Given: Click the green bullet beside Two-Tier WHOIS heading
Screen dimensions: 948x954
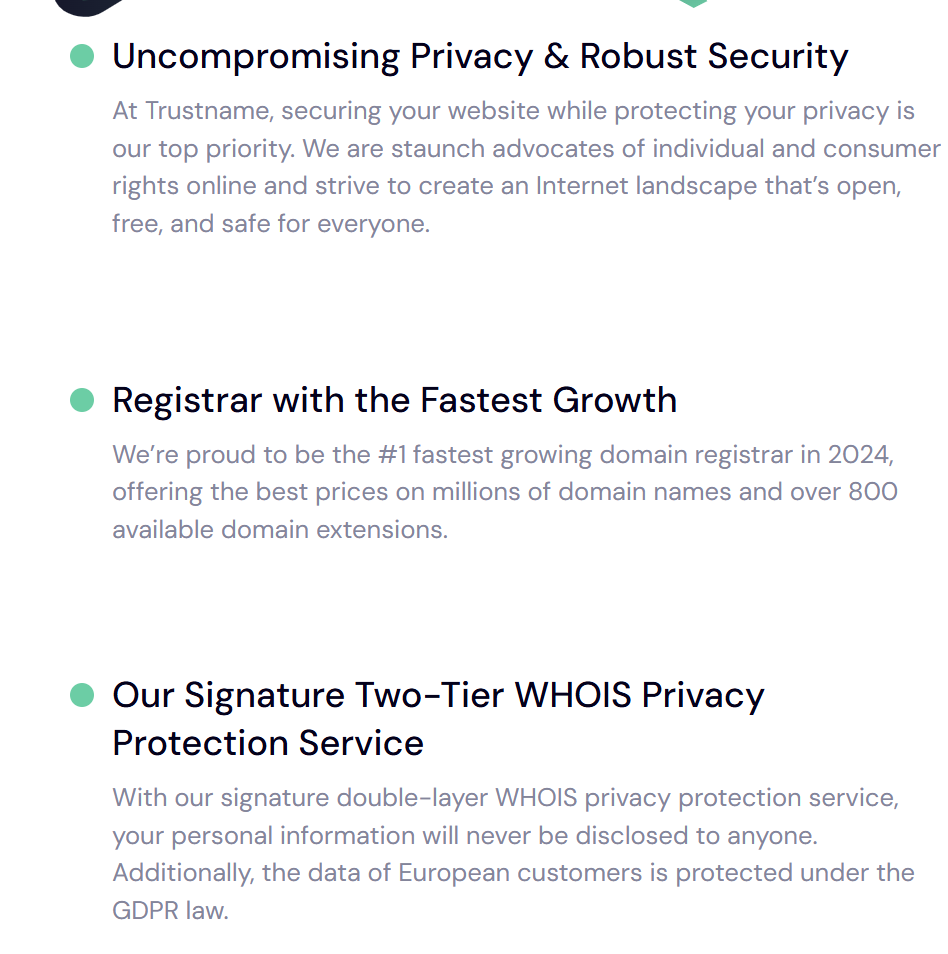Looking at the screenshot, I should (82, 694).
